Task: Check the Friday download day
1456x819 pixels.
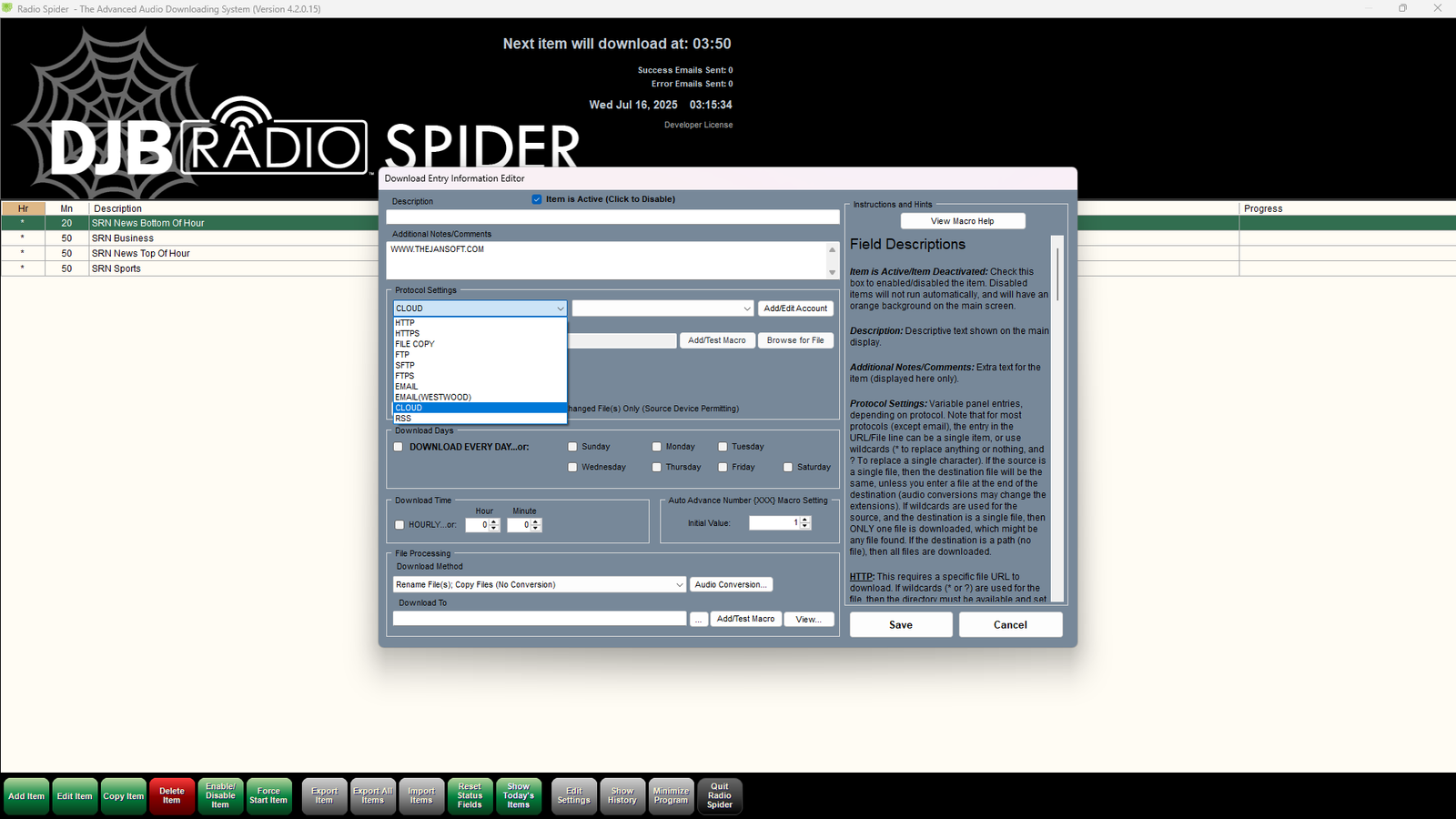Action: click(723, 467)
